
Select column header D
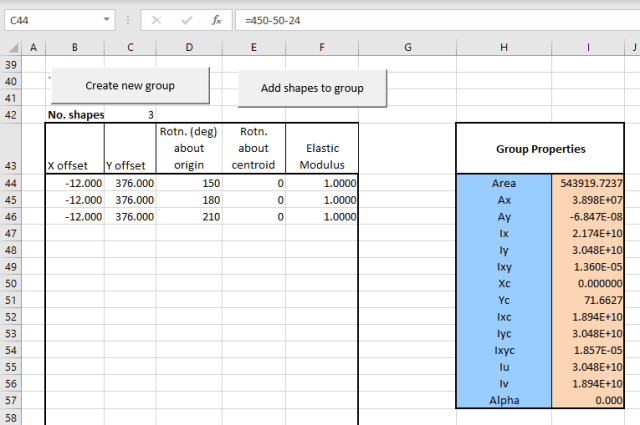[190, 47]
